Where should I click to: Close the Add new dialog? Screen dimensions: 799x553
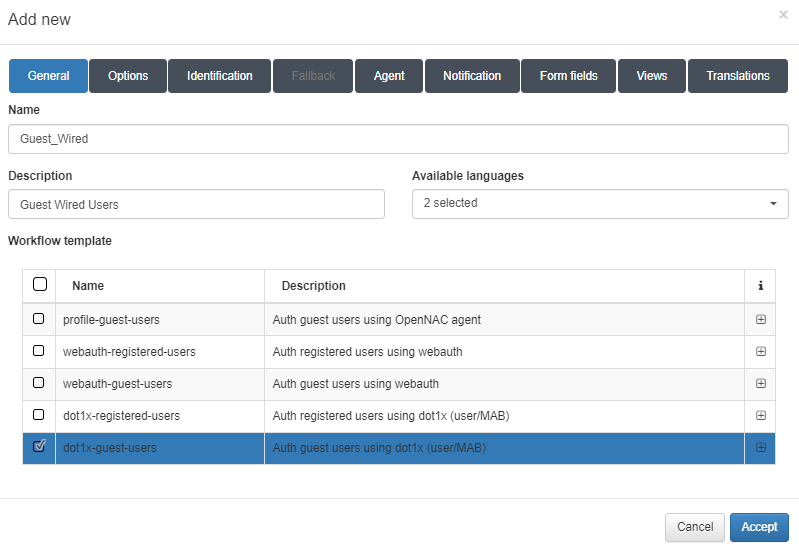(783, 15)
